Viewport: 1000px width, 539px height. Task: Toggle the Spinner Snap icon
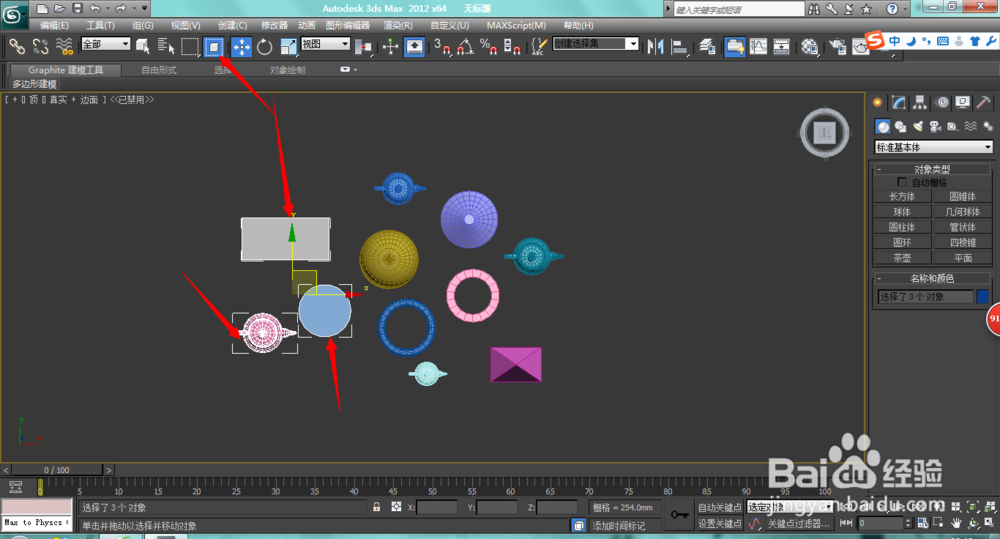click(511, 47)
